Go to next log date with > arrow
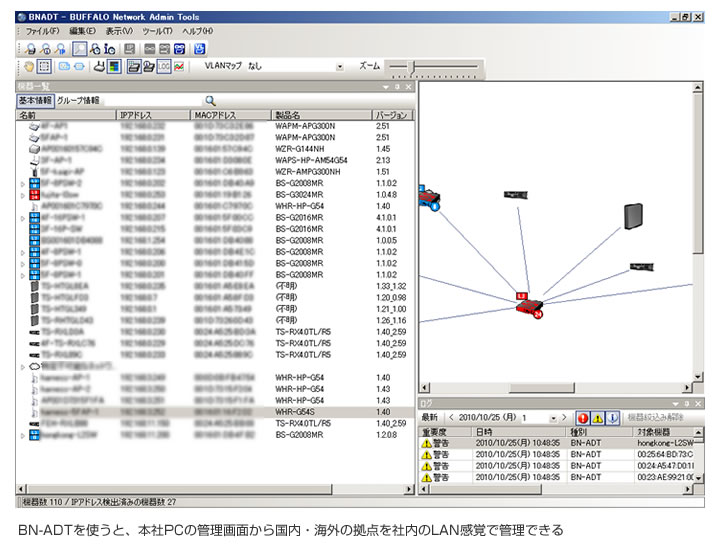The image size is (720, 550). 564,418
